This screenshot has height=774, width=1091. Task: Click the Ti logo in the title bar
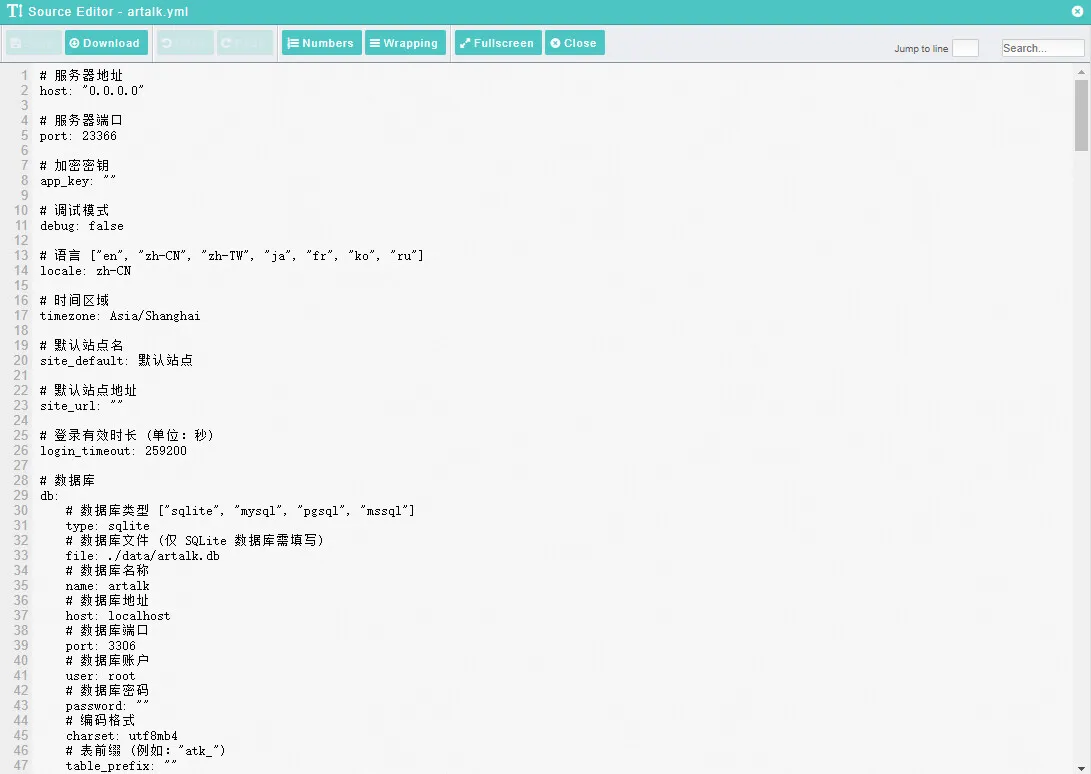pos(14,12)
